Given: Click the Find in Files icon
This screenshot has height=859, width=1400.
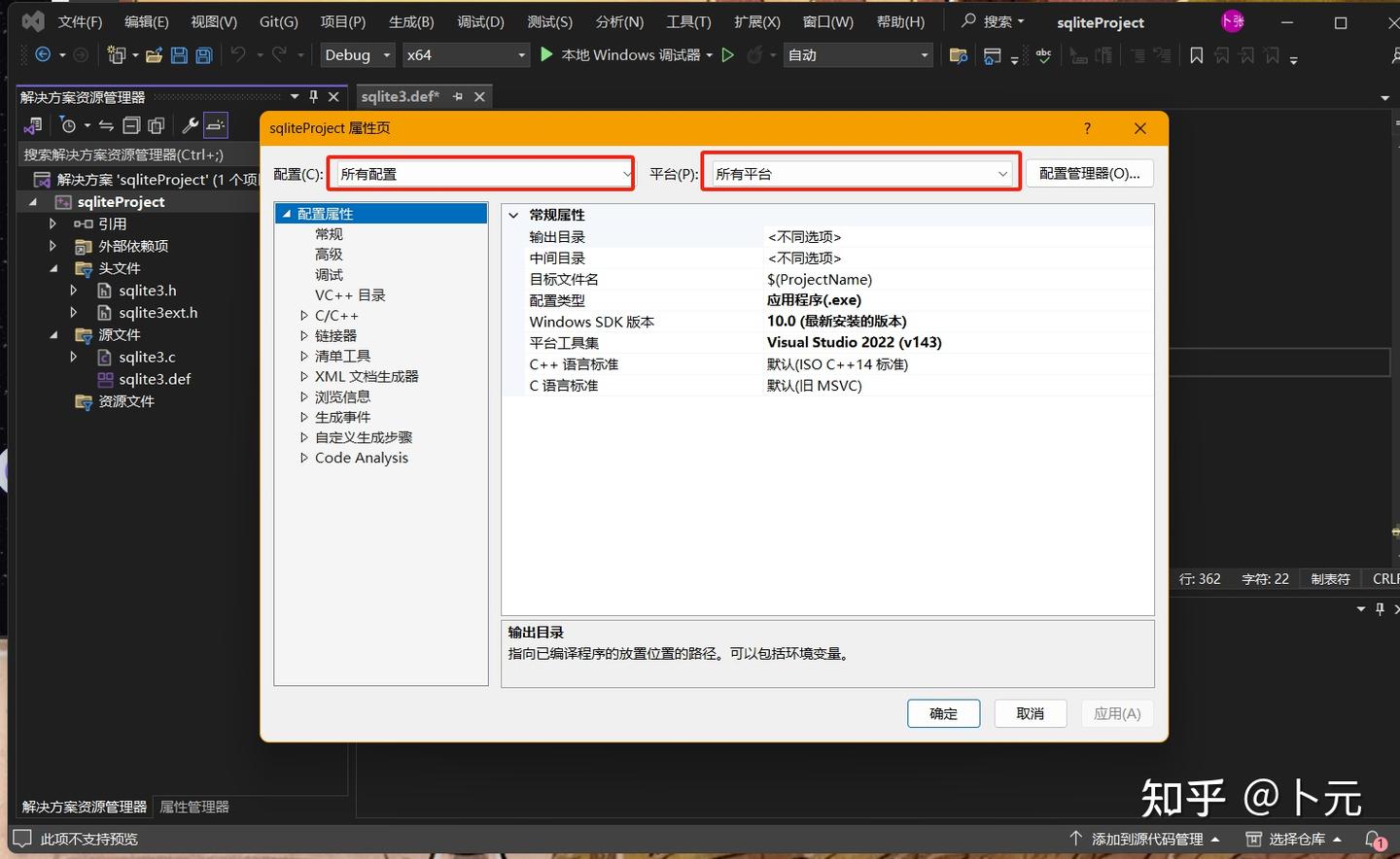Looking at the screenshot, I should (958, 55).
